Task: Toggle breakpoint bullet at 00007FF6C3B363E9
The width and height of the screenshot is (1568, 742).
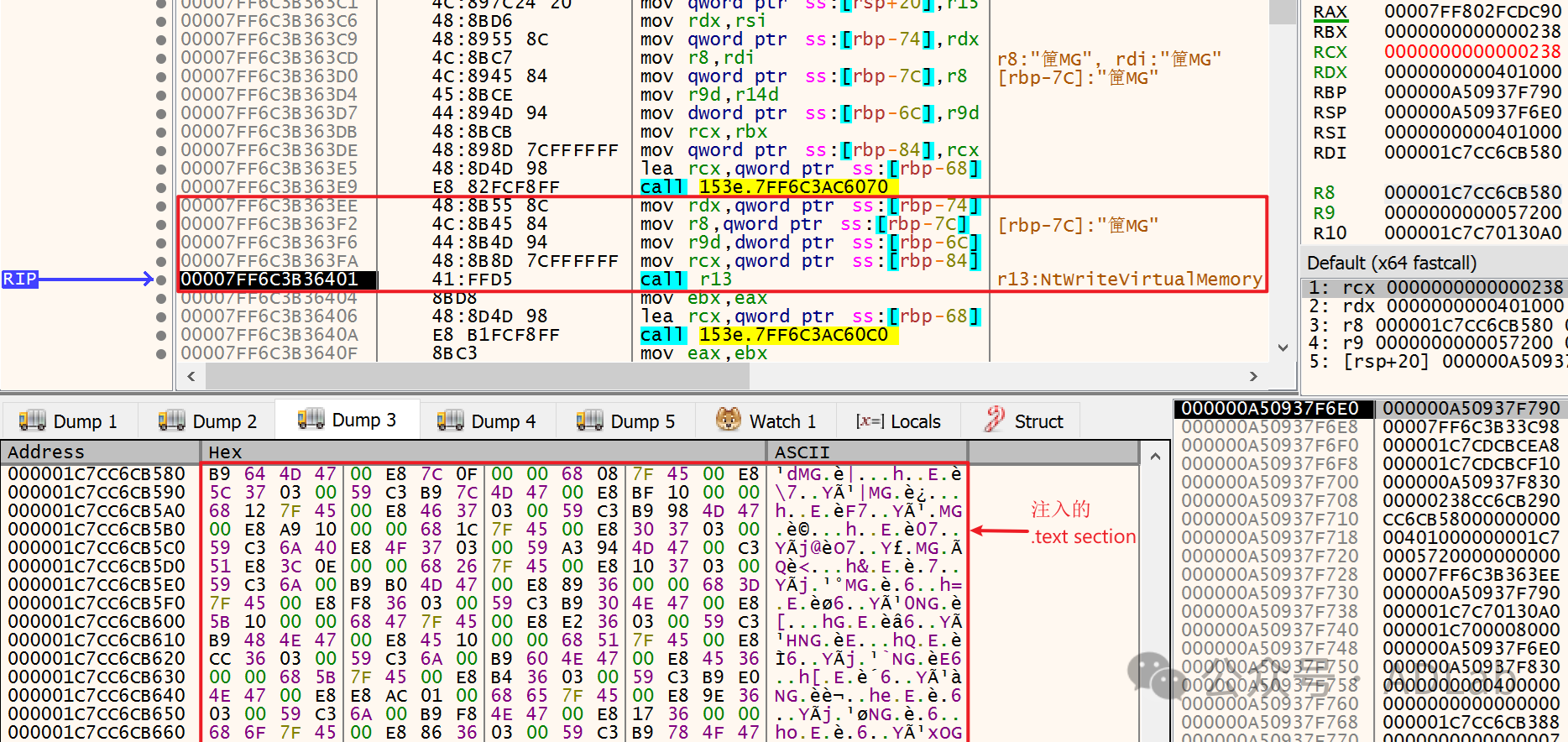Action: tap(161, 187)
